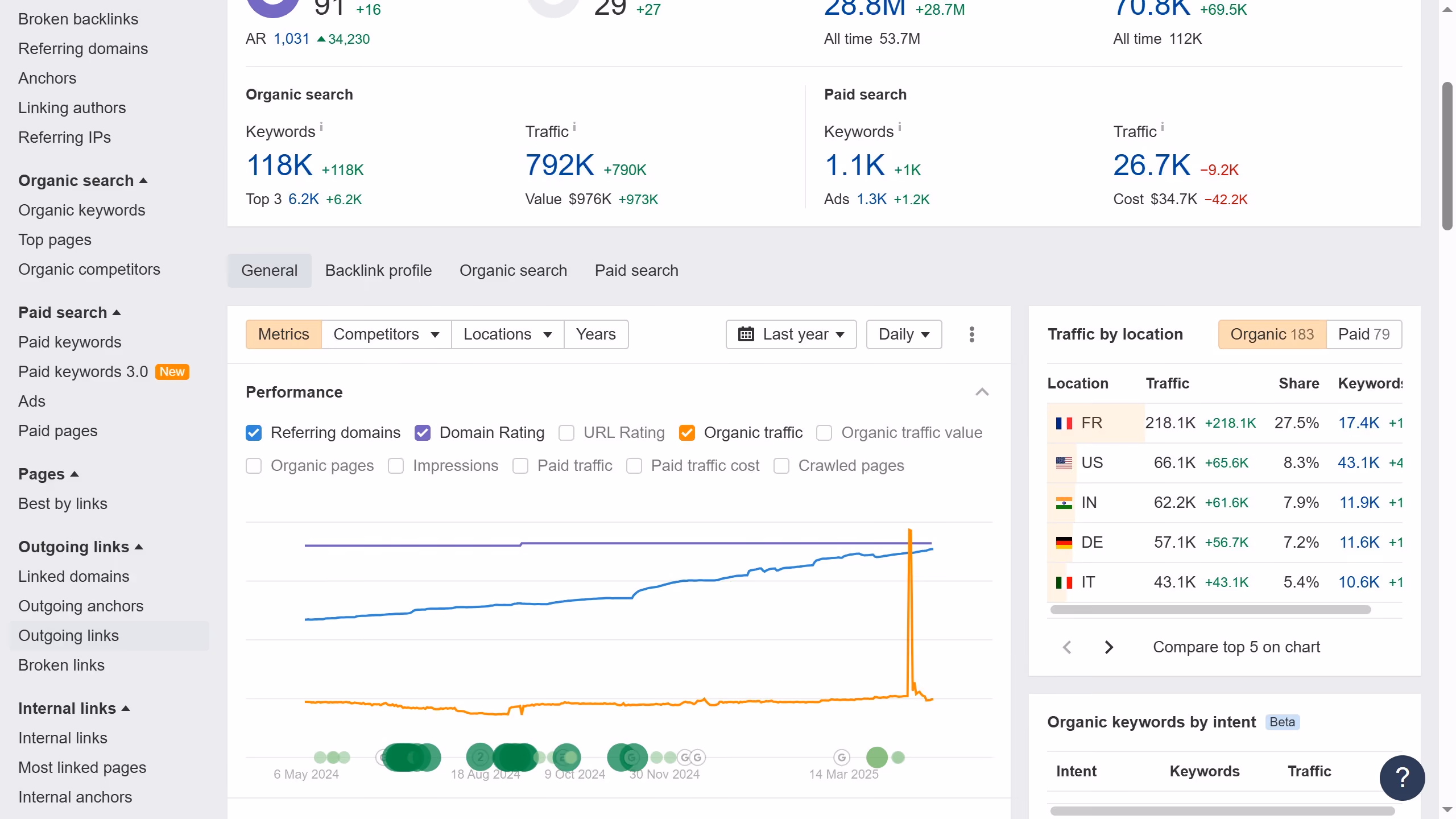Screen dimensions: 1456x819
Task: Click the traffic by location horizontal scrollbar
Action: tap(1210, 610)
